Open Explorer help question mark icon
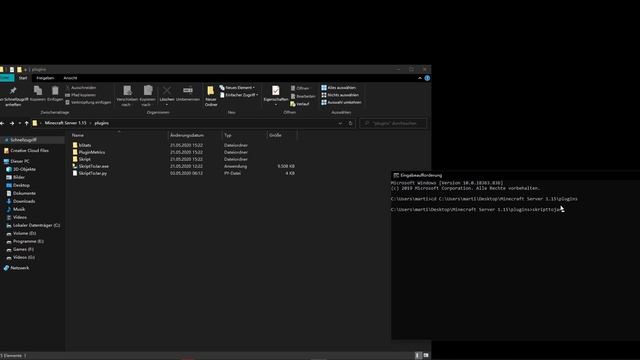This screenshot has width=640, height=360. pyautogui.click(x=427, y=78)
